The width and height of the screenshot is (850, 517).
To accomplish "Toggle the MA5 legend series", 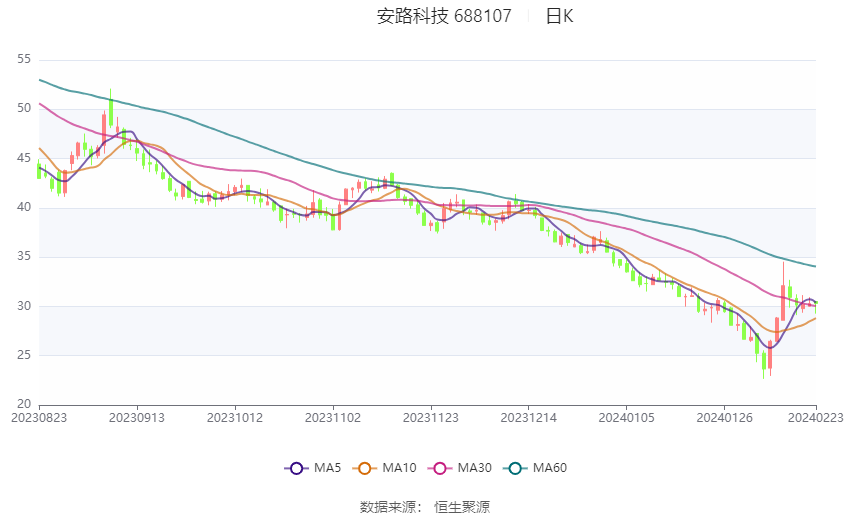I will [x=313, y=468].
